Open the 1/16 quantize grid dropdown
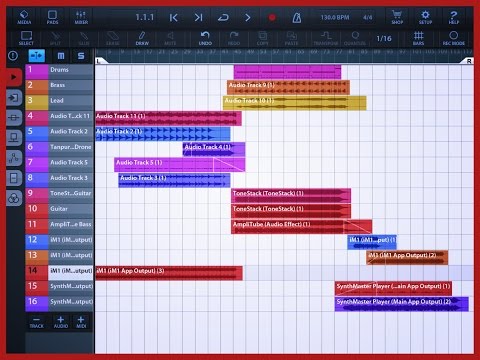Image resolution: width=480 pixels, height=360 pixels. [x=384, y=39]
